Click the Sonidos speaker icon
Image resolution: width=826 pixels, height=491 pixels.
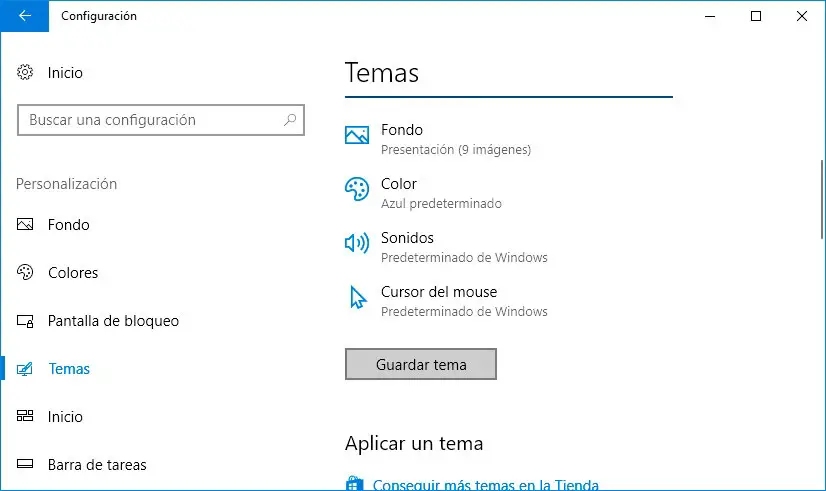[x=357, y=243]
